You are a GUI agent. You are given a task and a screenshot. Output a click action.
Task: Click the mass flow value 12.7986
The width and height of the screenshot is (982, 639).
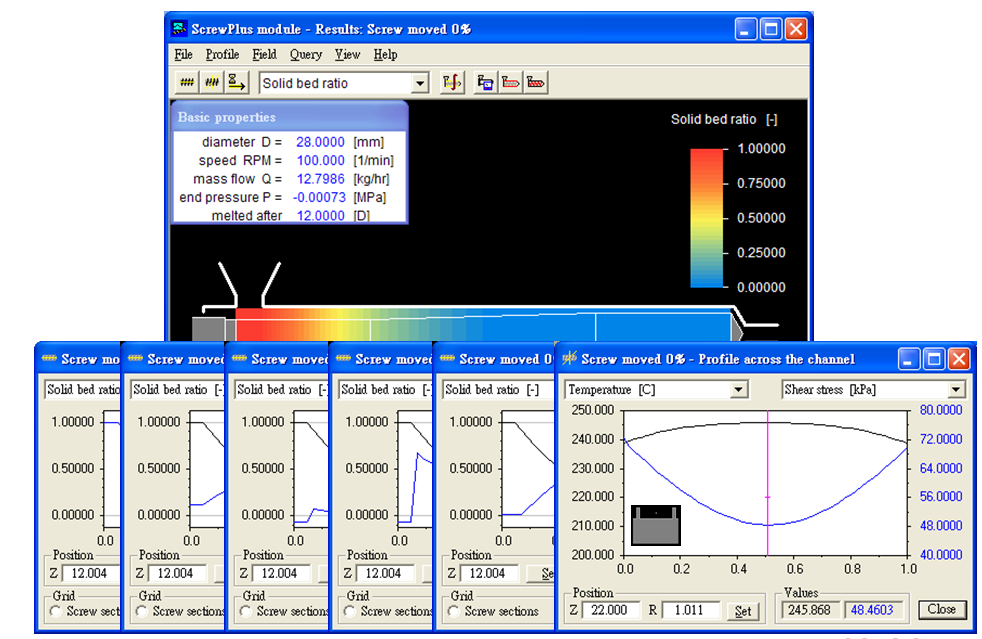(x=320, y=179)
